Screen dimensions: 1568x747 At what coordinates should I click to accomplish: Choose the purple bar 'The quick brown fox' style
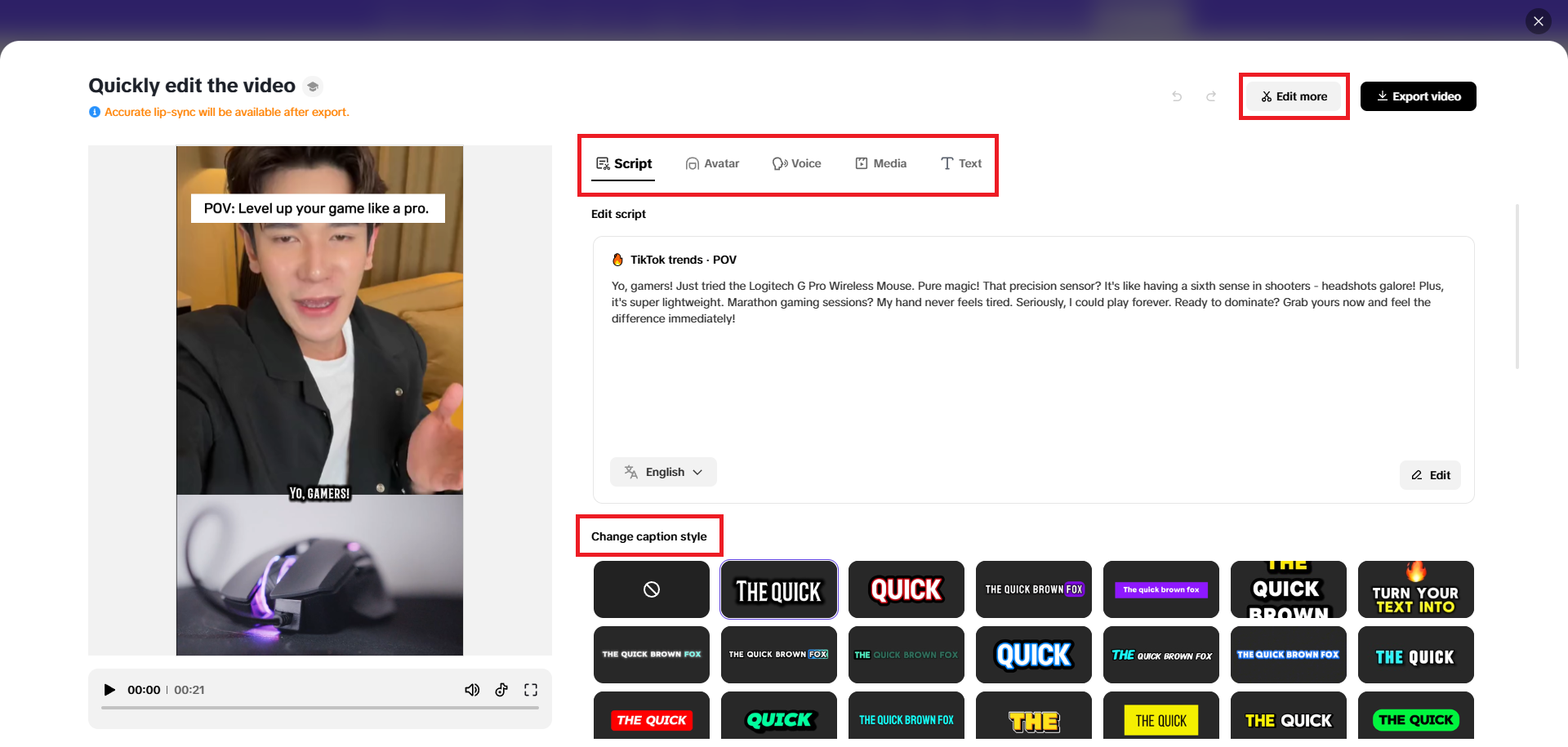pyautogui.click(x=1161, y=589)
